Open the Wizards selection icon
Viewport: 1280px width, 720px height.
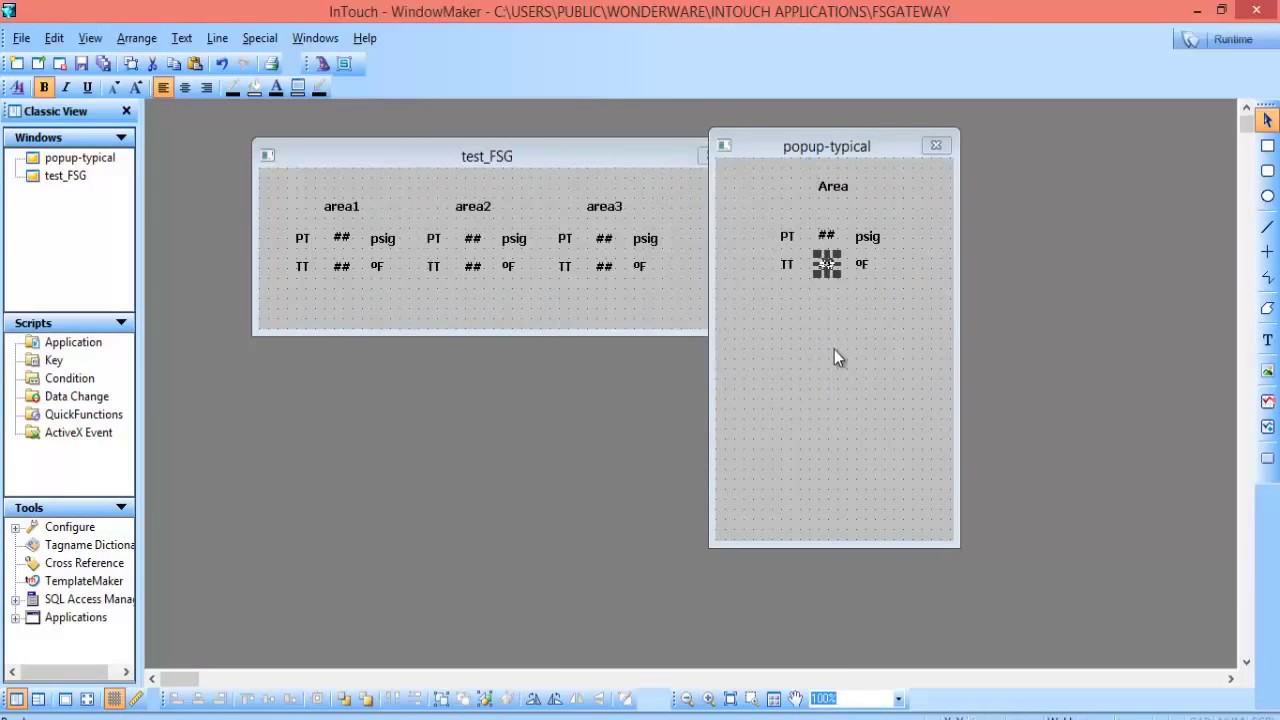tap(322, 63)
